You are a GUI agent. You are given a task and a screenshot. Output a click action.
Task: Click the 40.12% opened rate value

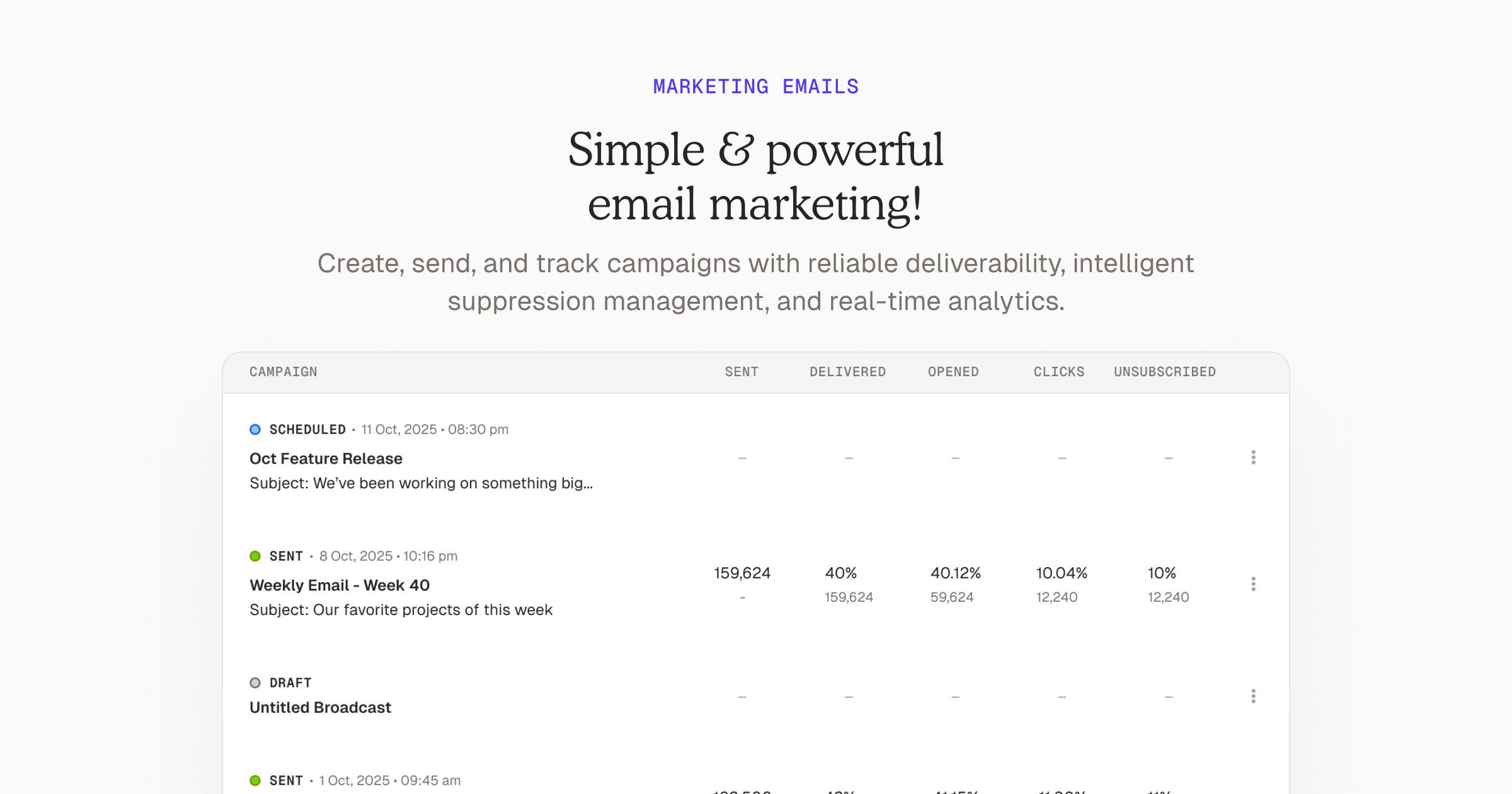(x=955, y=573)
